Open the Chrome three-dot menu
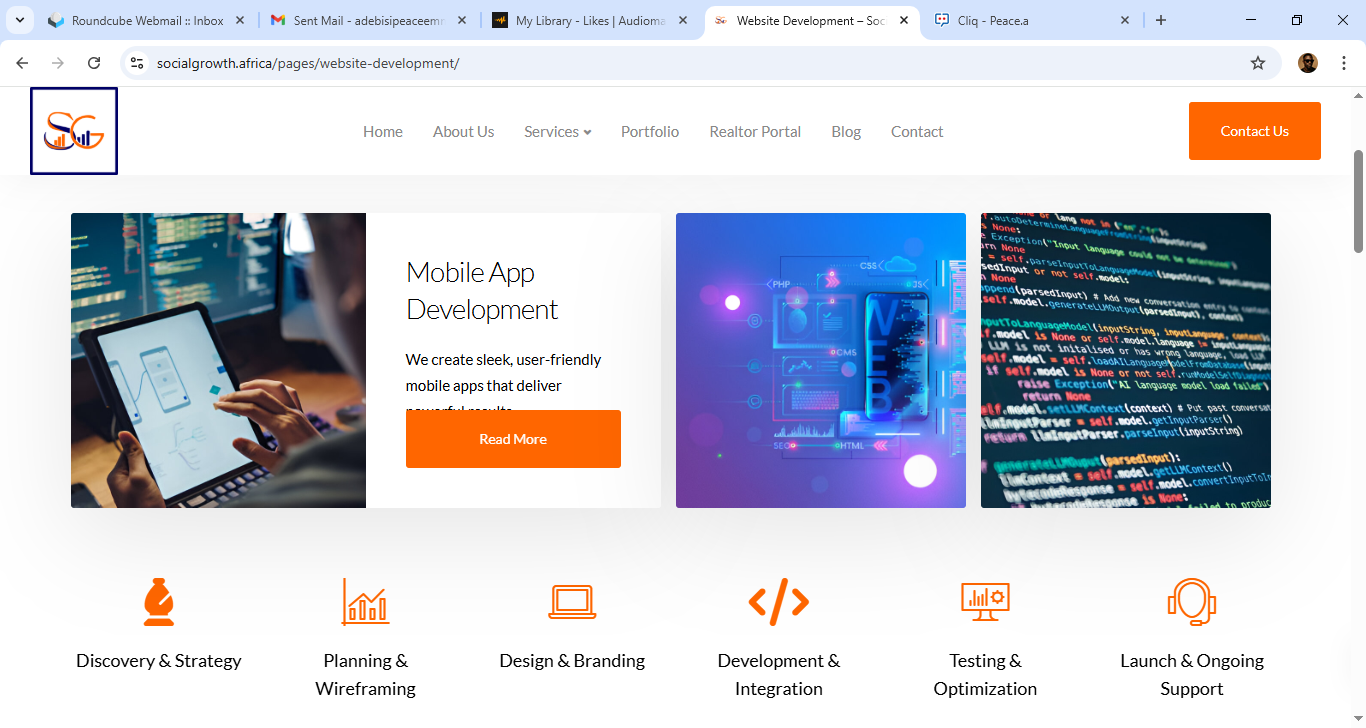This screenshot has width=1366, height=728. click(1341, 63)
